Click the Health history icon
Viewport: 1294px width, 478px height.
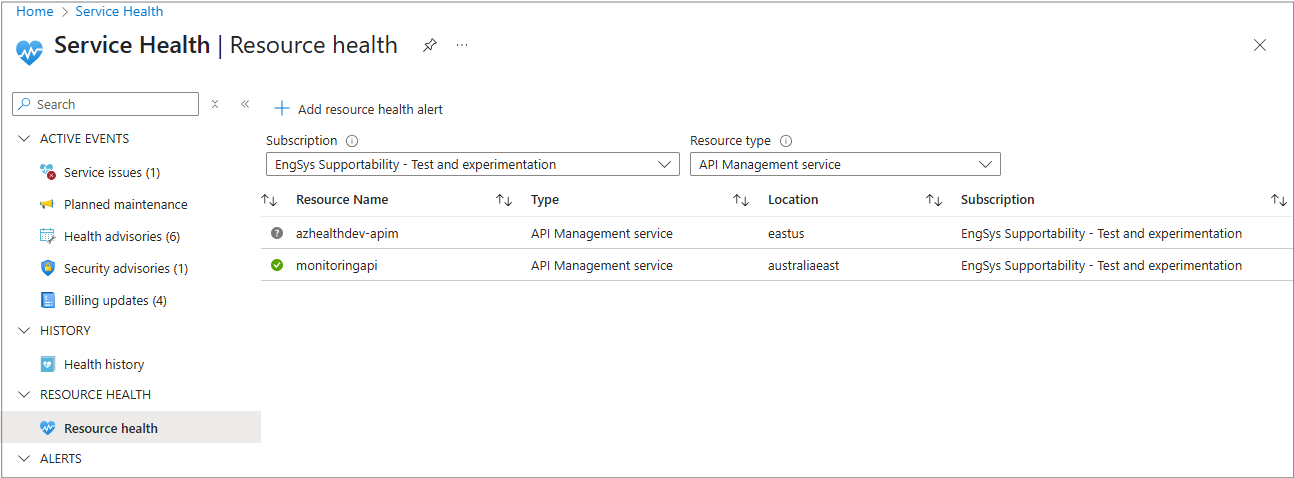pyautogui.click(x=47, y=364)
